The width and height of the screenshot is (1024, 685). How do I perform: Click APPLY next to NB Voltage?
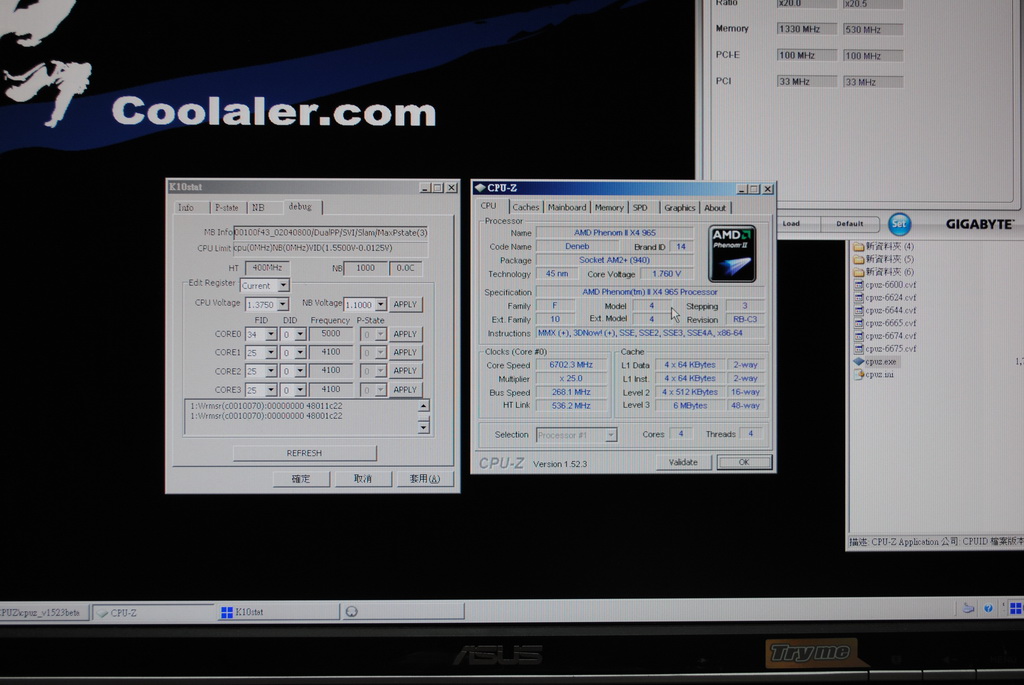coord(405,305)
